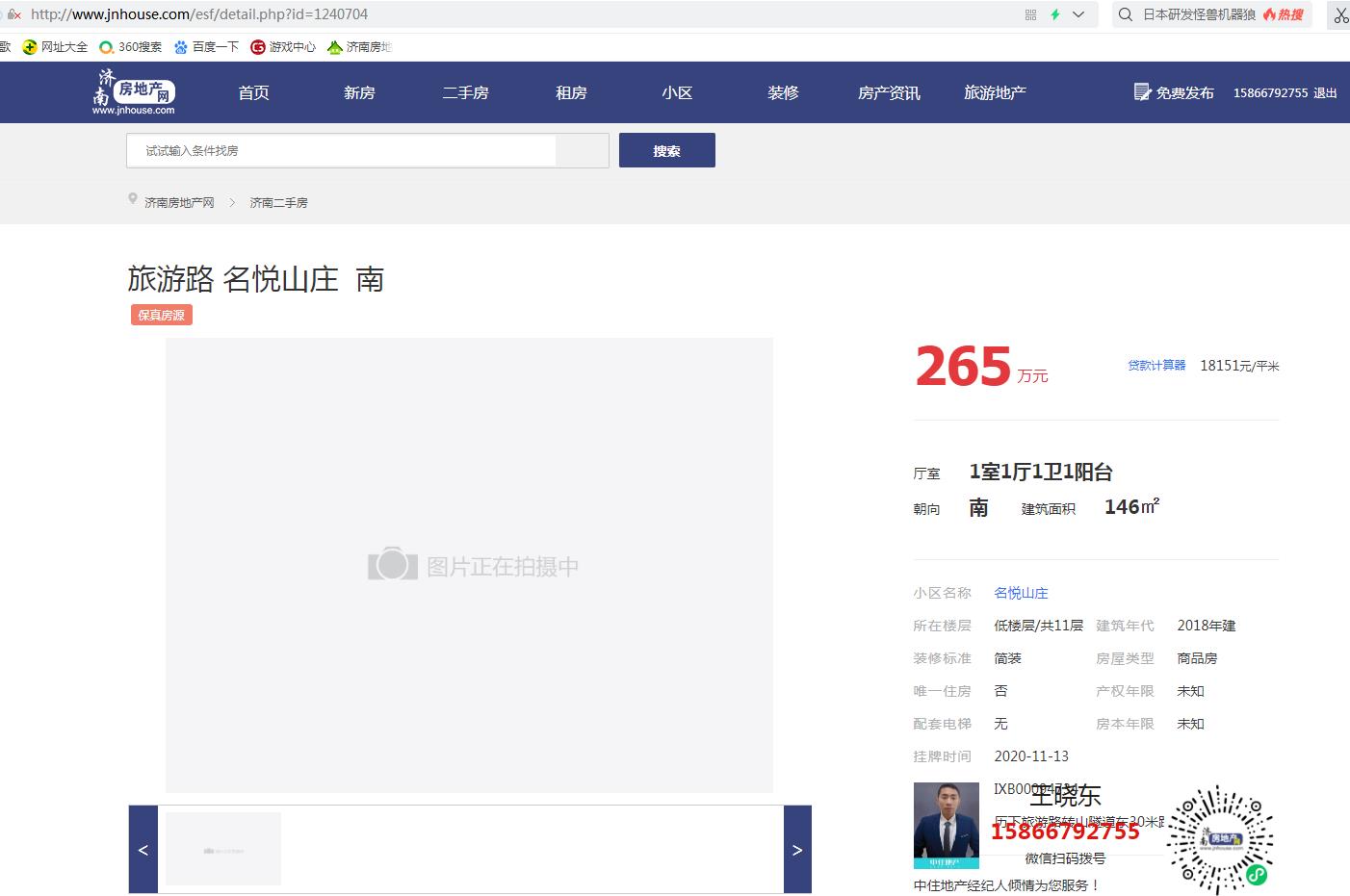Select the 二手房 navigation menu item
This screenshot has width=1350, height=896.
tap(466, 92)
